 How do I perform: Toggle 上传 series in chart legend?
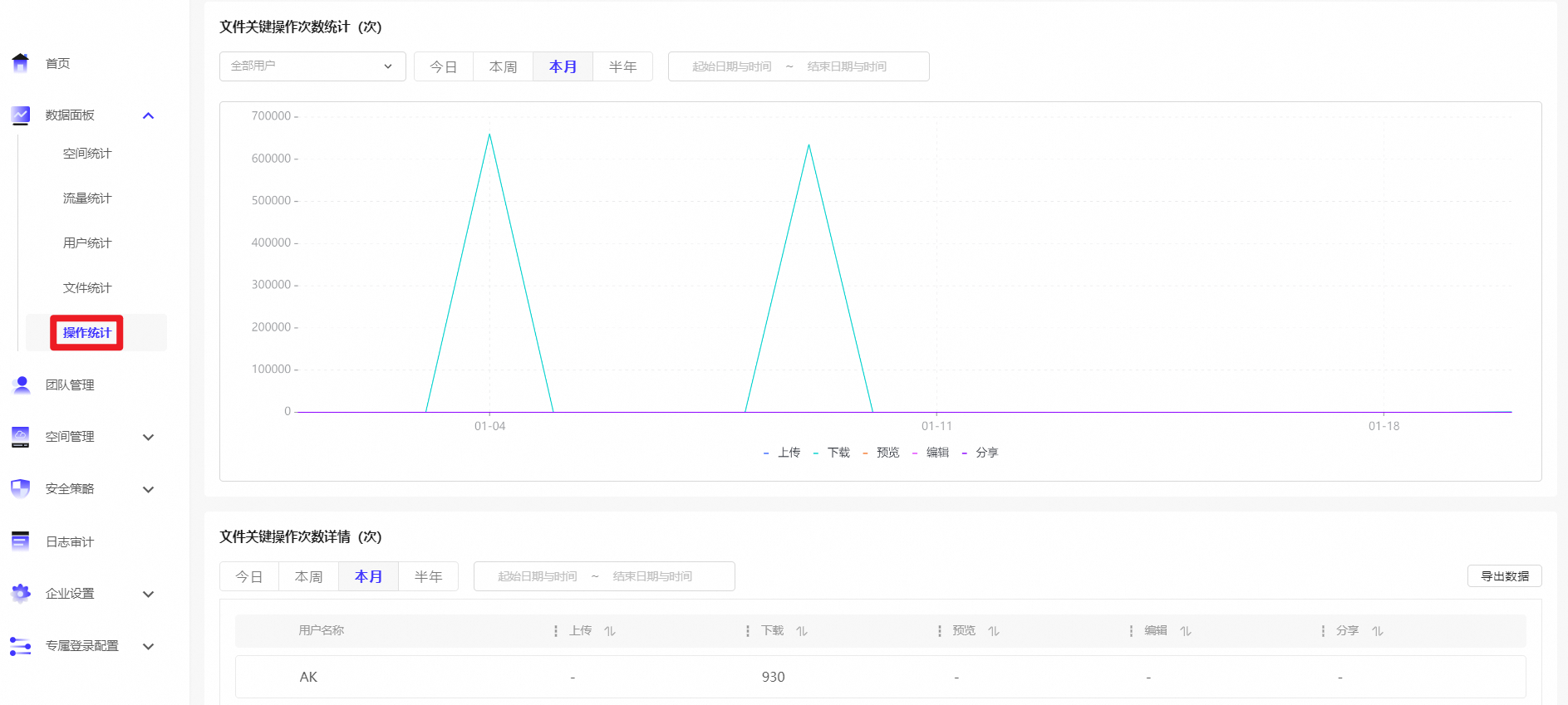[x=782, y=453]
